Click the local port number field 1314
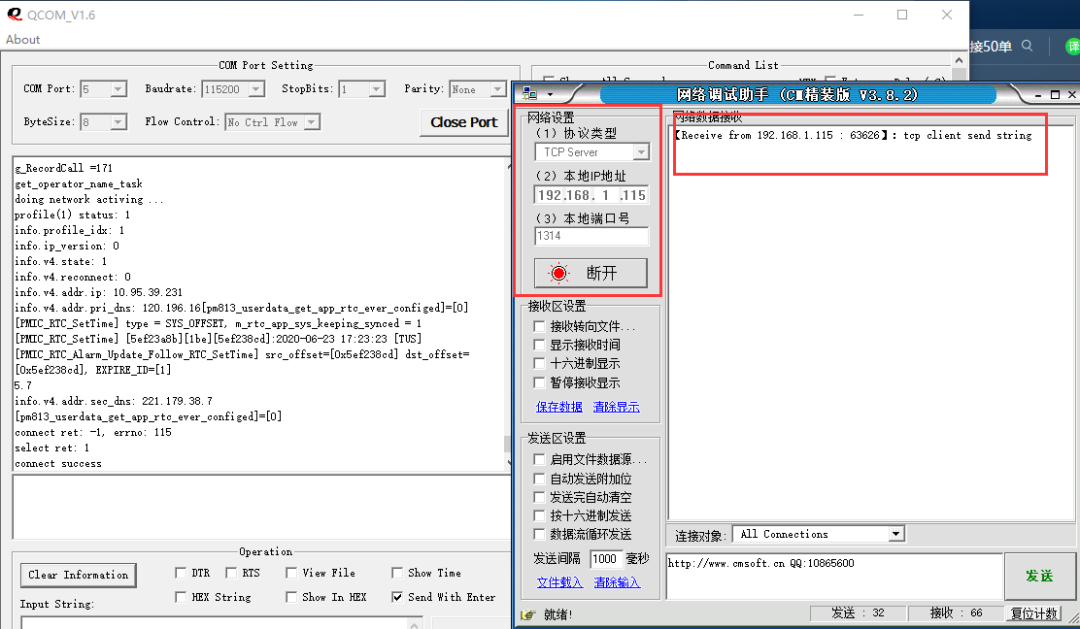This screenshot has height=629, width=1080. click(x=591, y=236)
